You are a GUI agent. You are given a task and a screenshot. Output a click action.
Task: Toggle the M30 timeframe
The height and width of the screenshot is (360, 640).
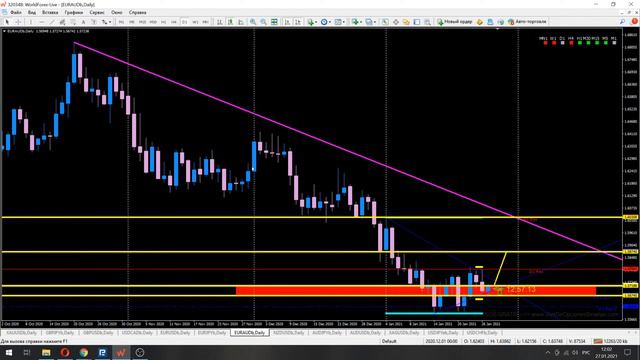(153, 22)
